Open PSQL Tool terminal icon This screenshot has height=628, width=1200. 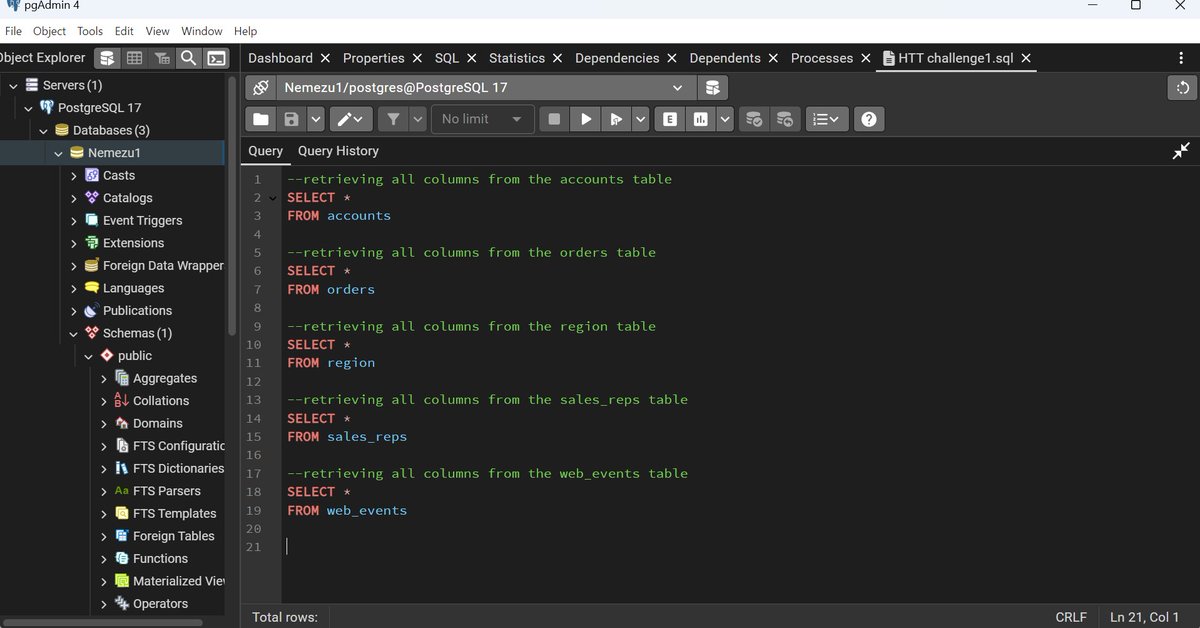click(216, 58)
